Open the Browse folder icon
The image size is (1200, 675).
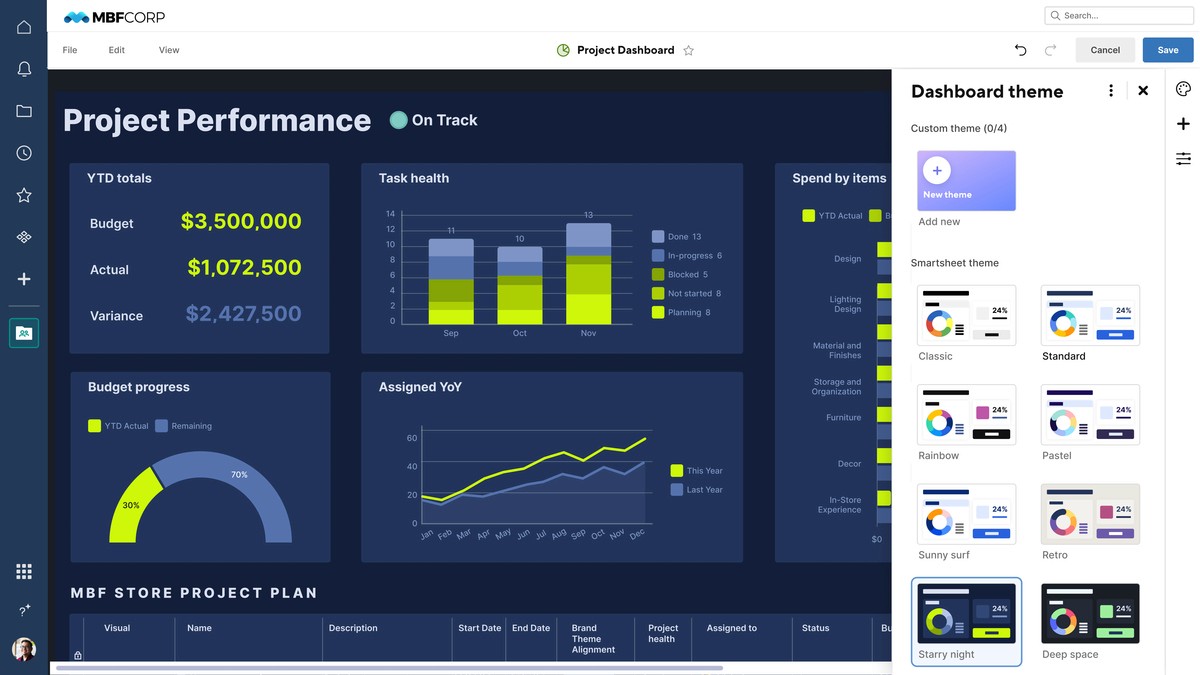pos(24,111)
